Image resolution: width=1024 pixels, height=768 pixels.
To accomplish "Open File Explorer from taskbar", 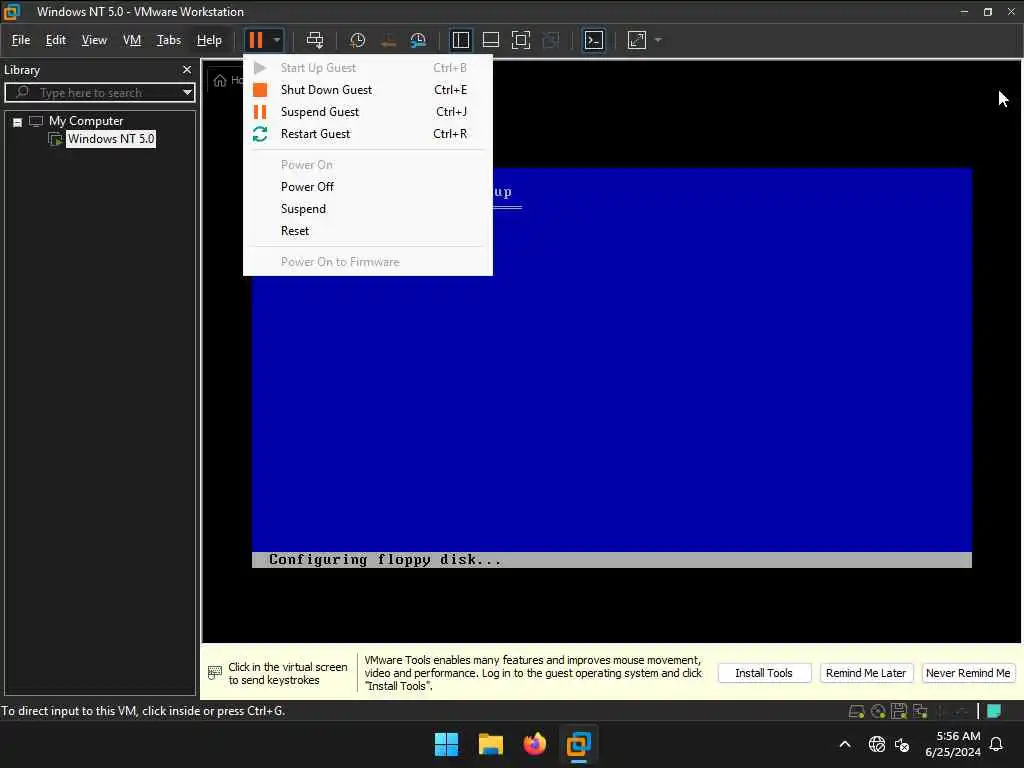I will (x=490, y=744).
